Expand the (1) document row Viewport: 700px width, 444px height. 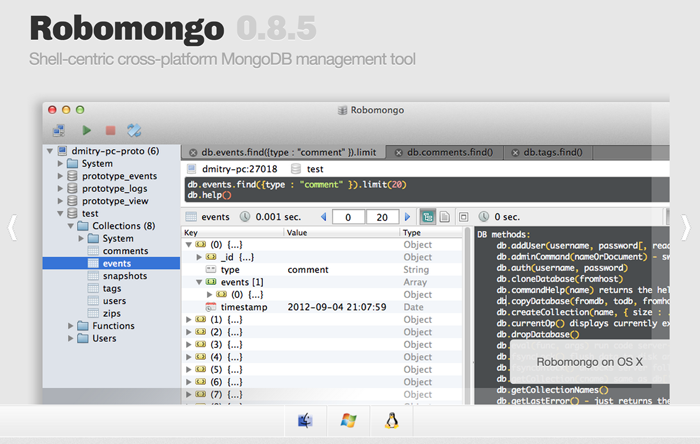[x=188, y=320]
